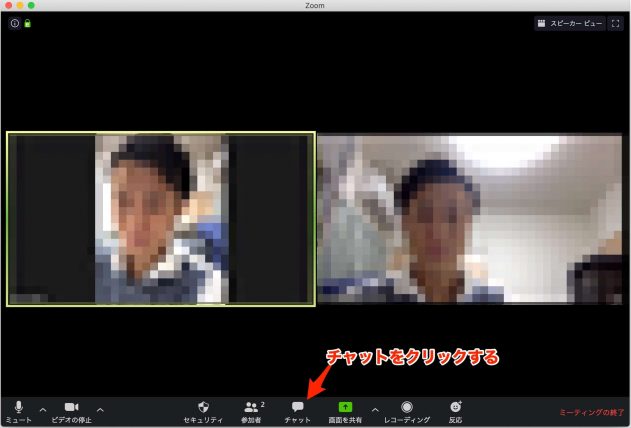Expand audio options arrow beside ミュート
This screenshot has height=428, width=631.
point(42,409)
